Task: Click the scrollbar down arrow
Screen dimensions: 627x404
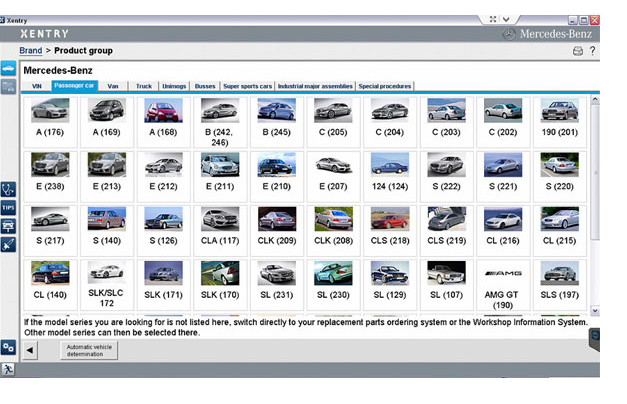Action: pos(595,310)
